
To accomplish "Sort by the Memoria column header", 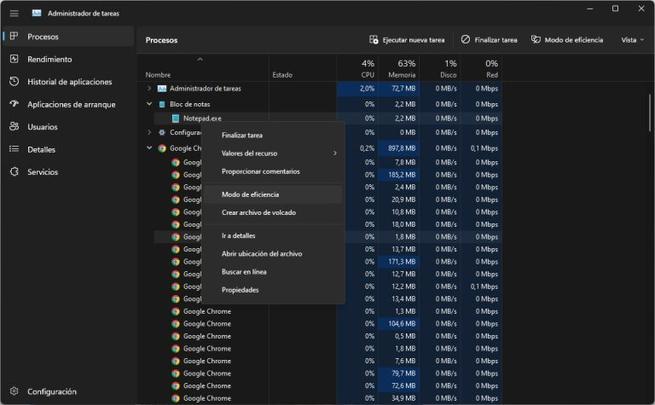I will point(399,68).
